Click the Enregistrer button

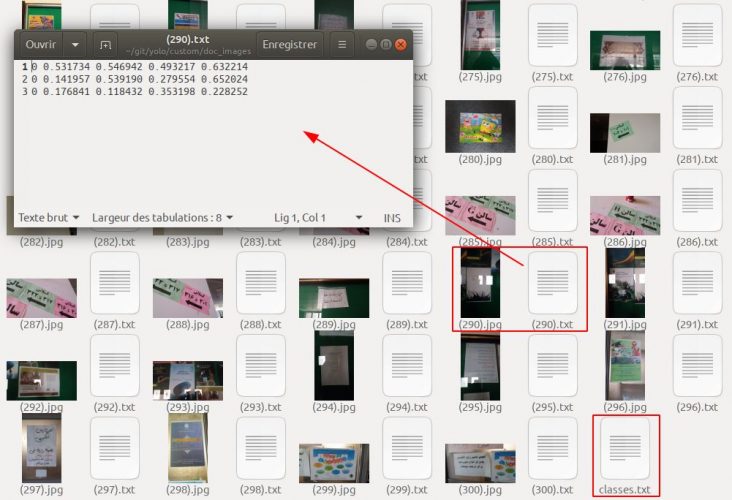click(x=289, y=45)
